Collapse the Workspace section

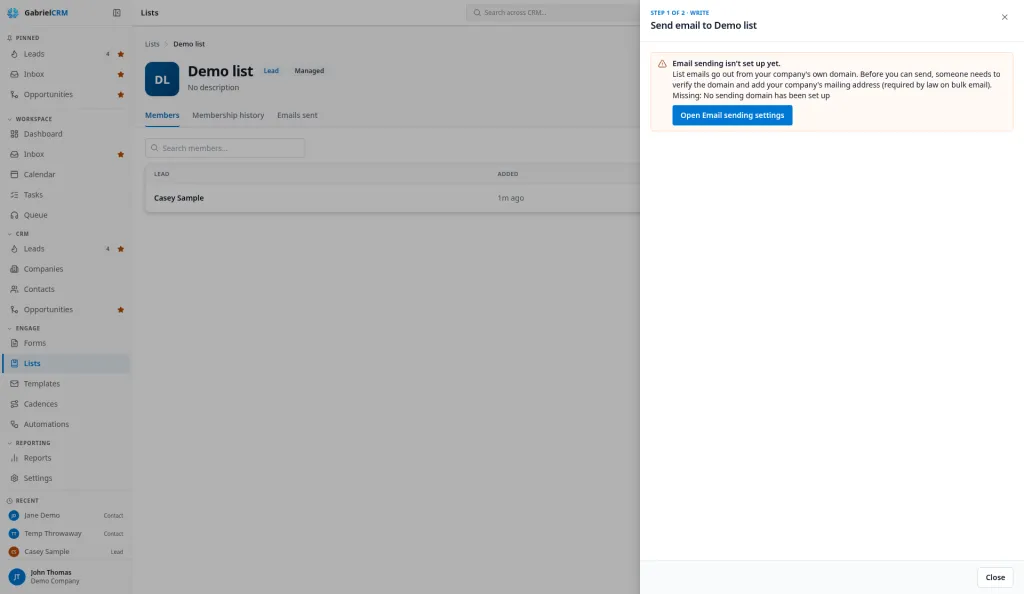coord(10,119)
